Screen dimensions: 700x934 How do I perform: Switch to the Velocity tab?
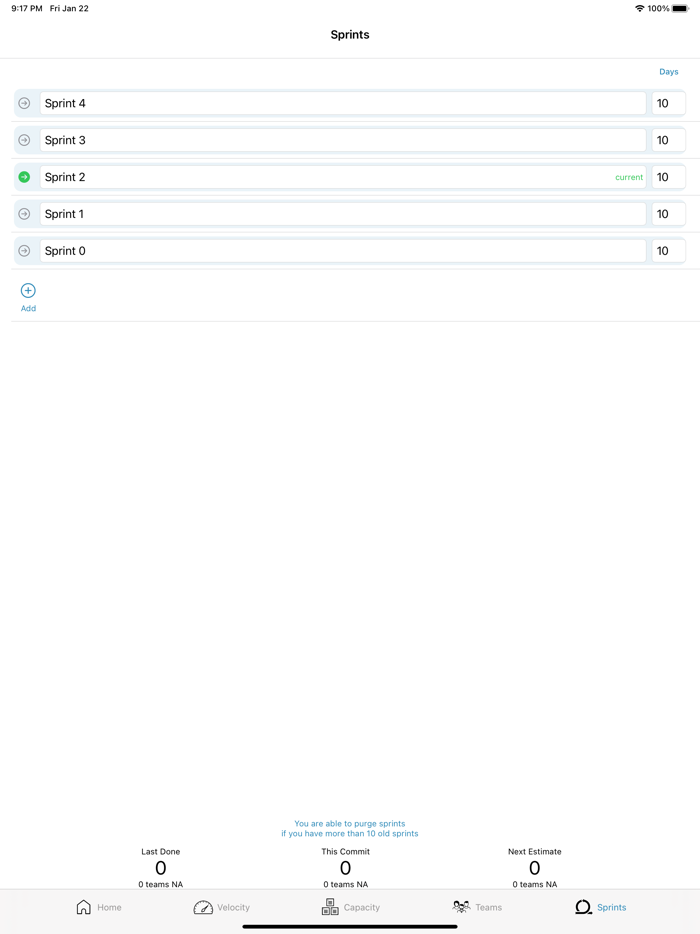pos(222,907)
